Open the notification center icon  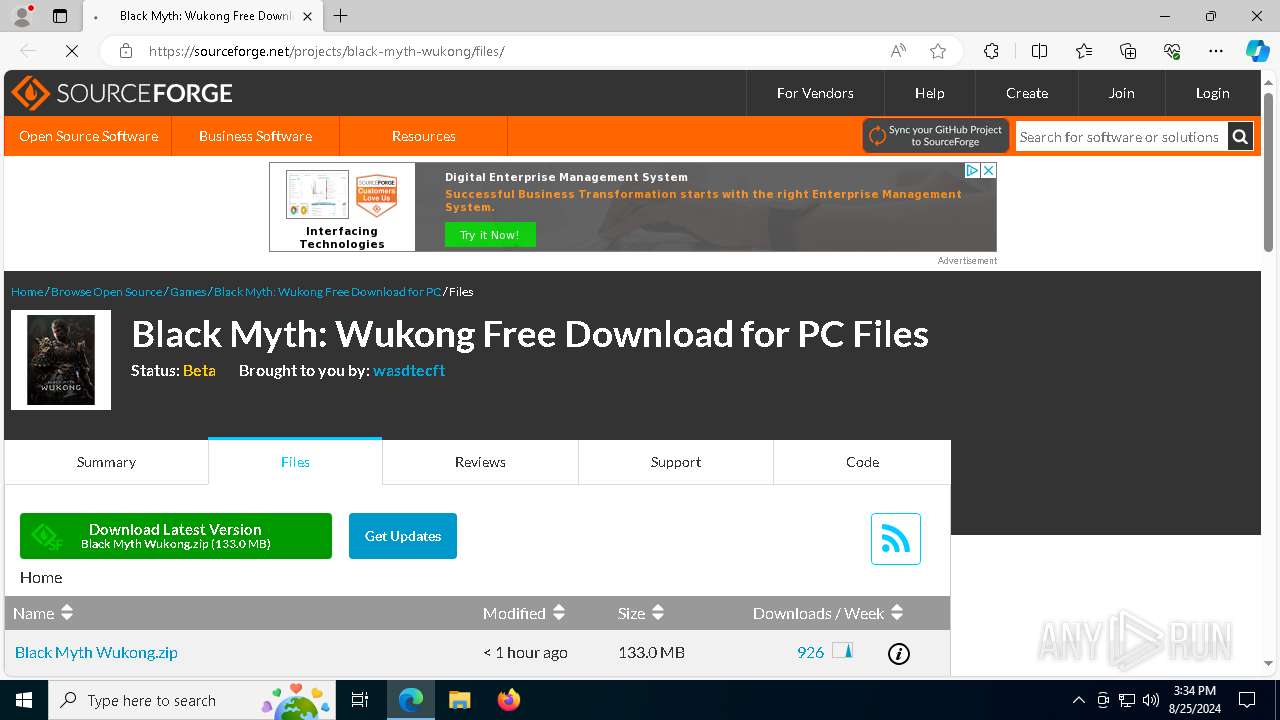point(1247,700)
